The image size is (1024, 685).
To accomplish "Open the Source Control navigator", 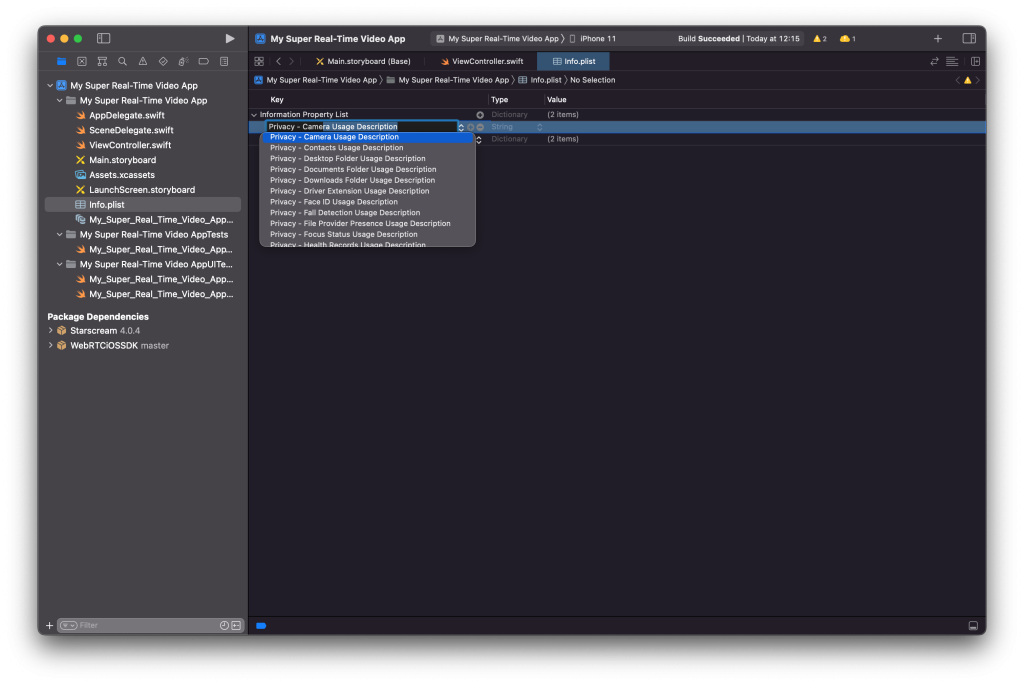I will tap(82, 61).
